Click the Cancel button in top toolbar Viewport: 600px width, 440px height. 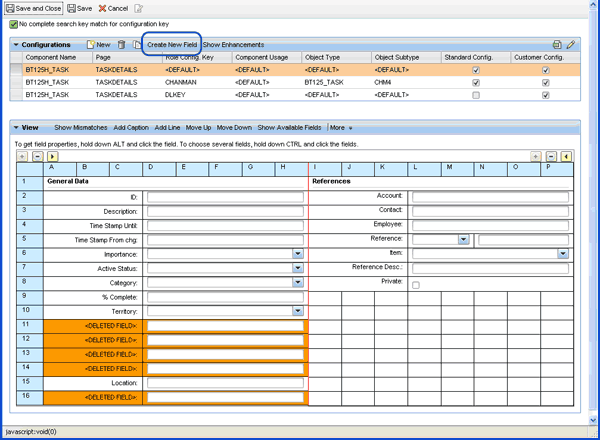tap(113, 8)
